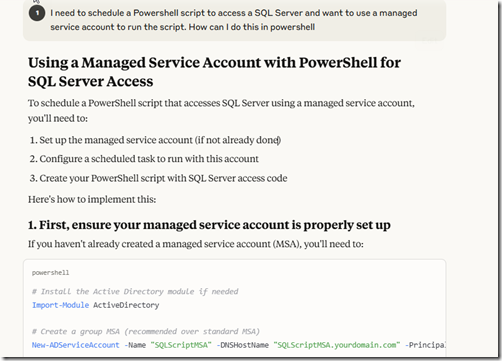Click the intro paragraph starting 'To schedule a PowerShell'
This screenshot has width=502, height=361.
221,111
